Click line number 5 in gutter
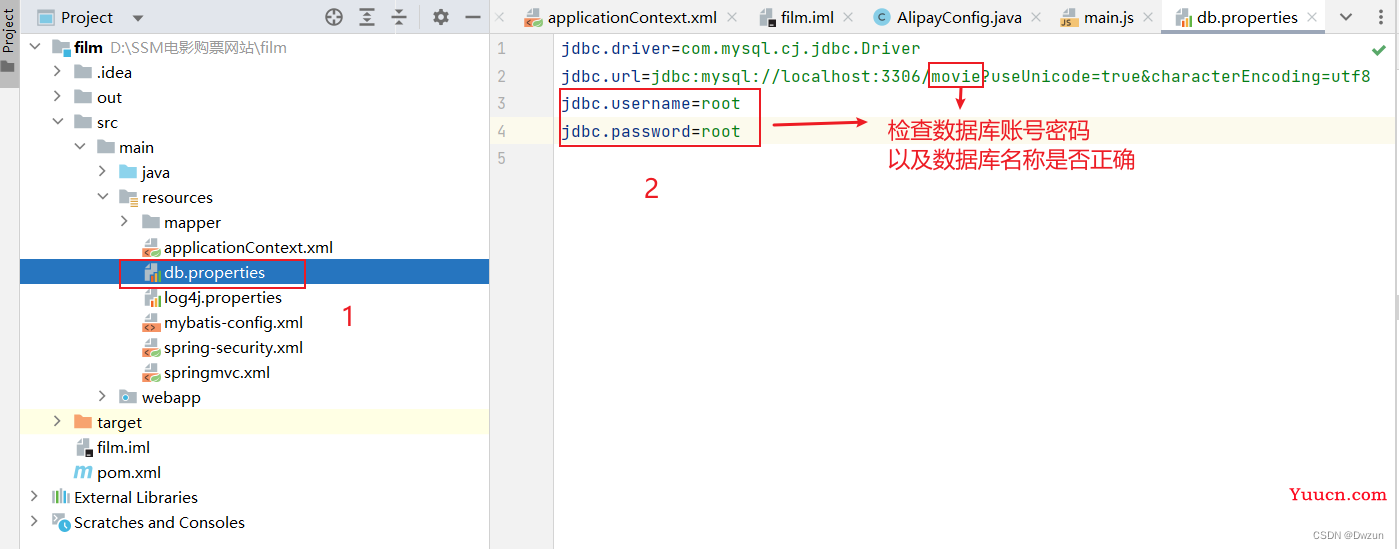The height and width of the screenshot is (549, 1399). (x=501, y=158)
